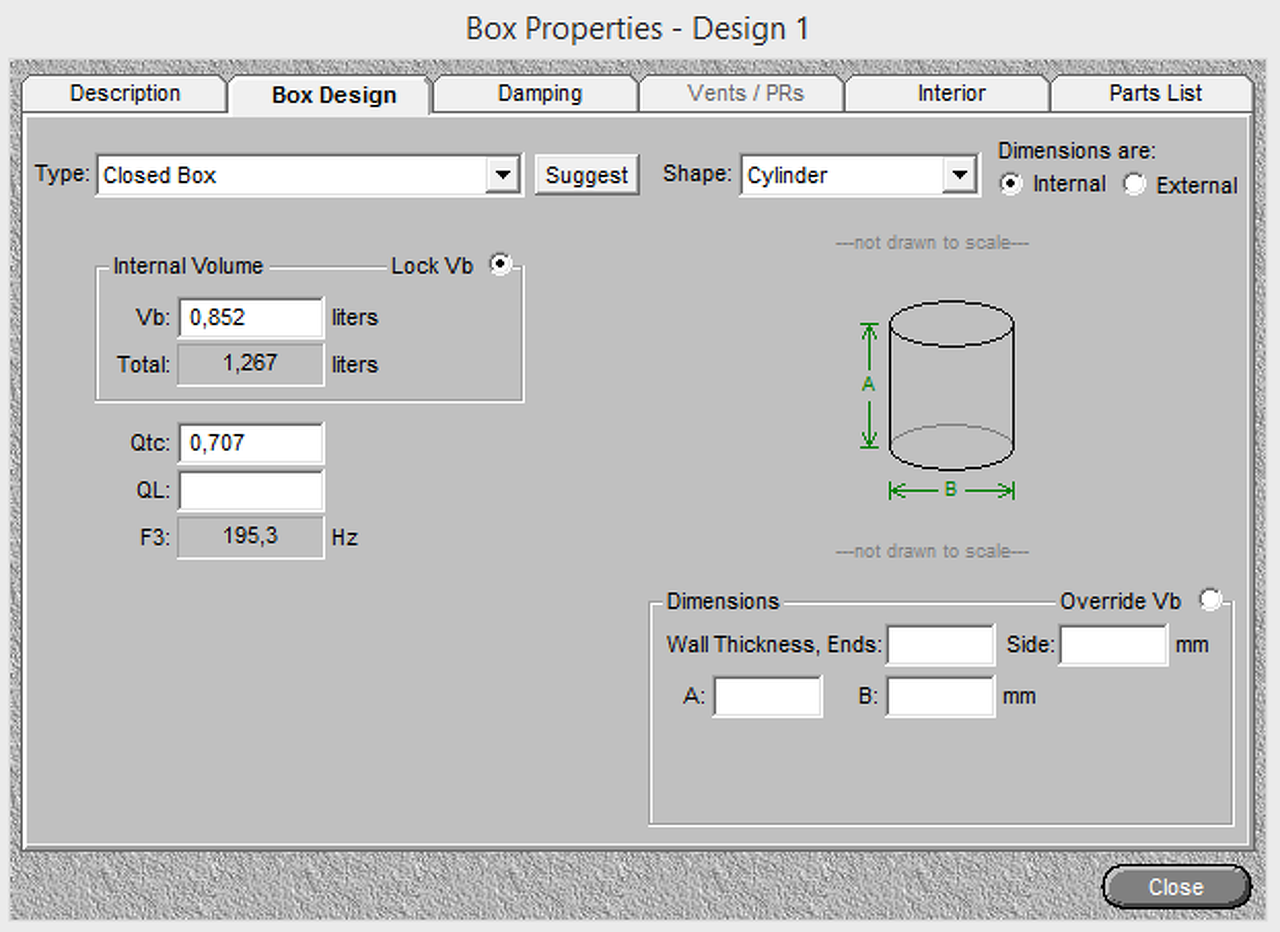Screen dimensions: 1280x932
Task: Select the External dimensions radio button
Action: pyautogui.click(x=1134, y=184)
